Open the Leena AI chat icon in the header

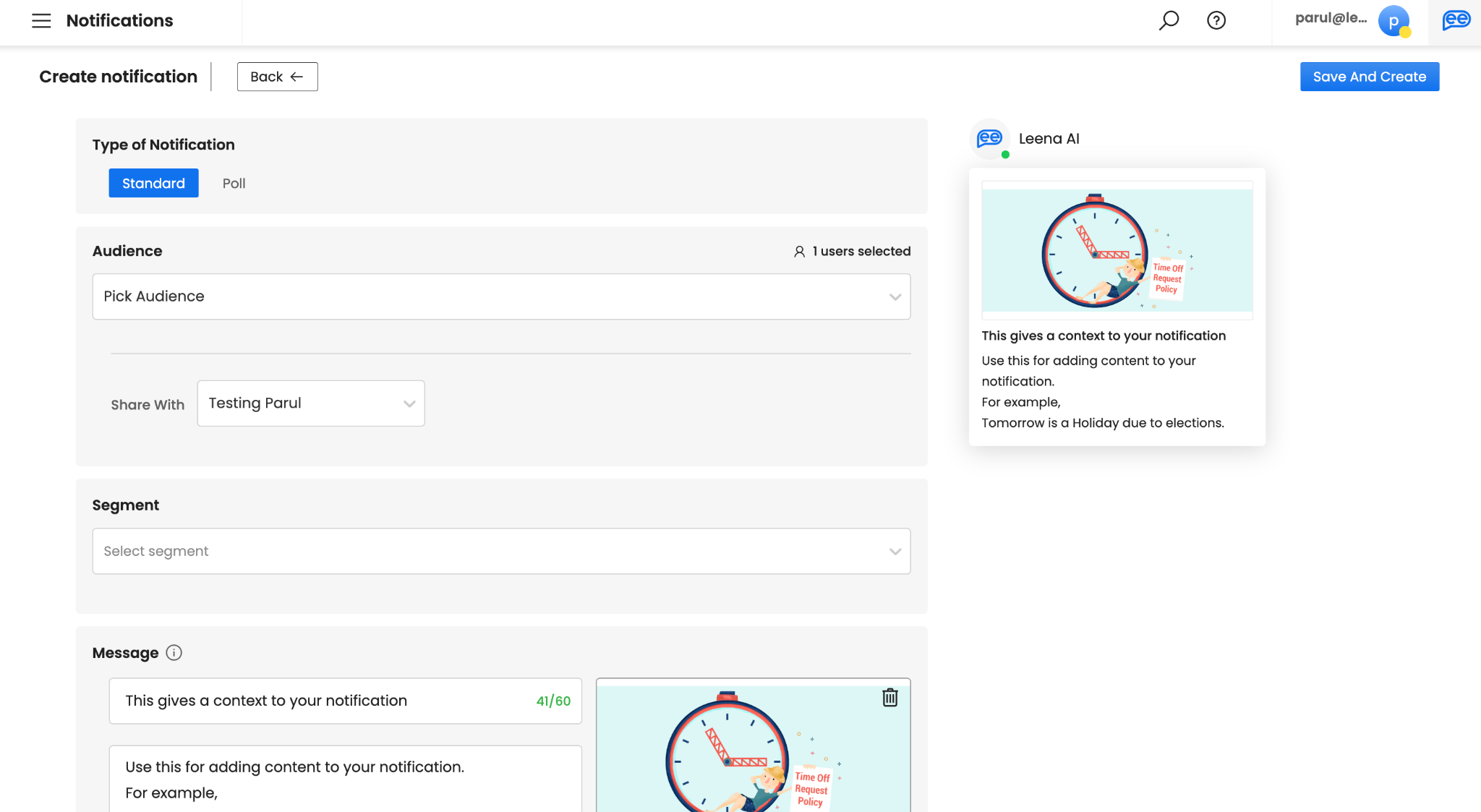pos(1456,20)
